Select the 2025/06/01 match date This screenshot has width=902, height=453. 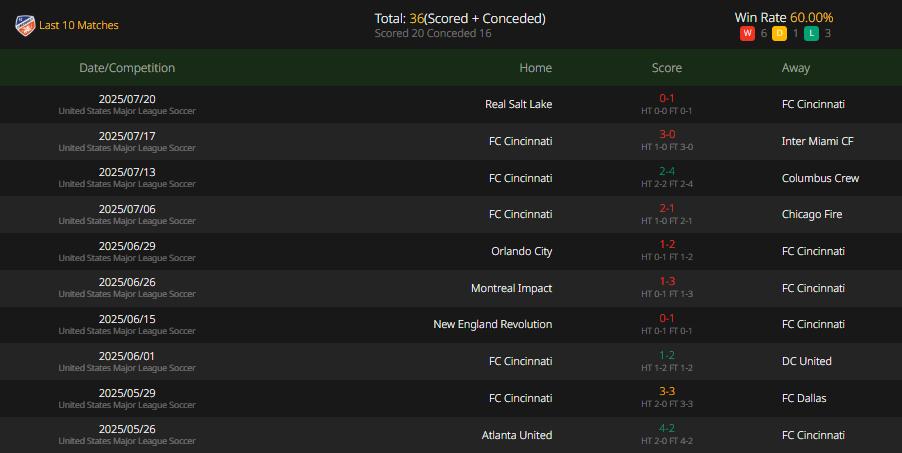click(127, 356)
